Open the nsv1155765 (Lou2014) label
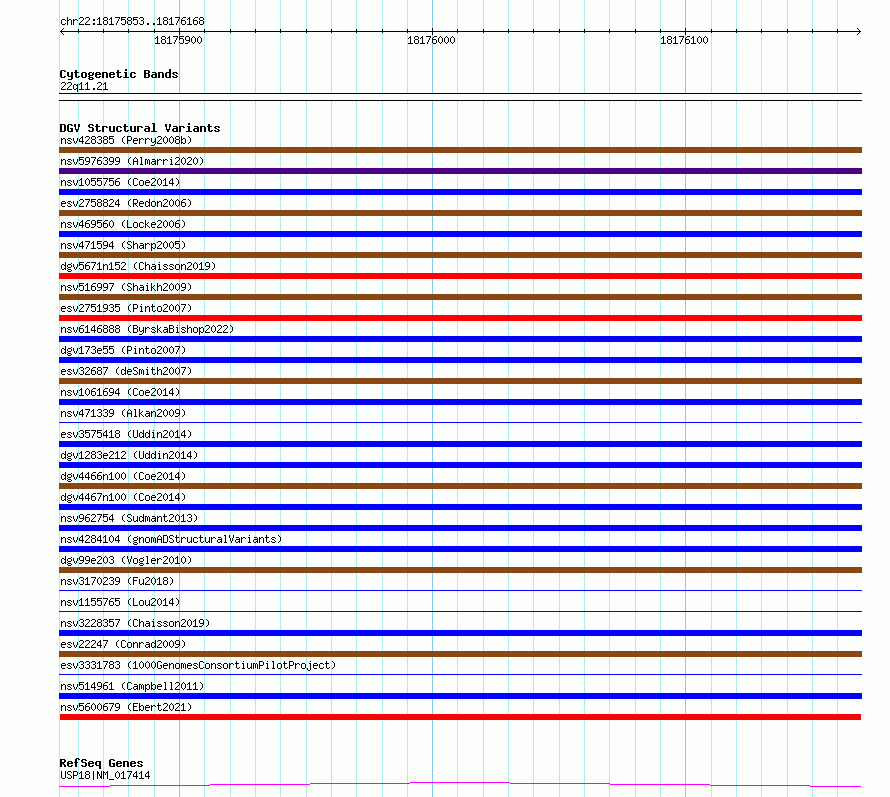Image resolution: width=890 pixels, height=797 pixels. click(x=120, y=602)
